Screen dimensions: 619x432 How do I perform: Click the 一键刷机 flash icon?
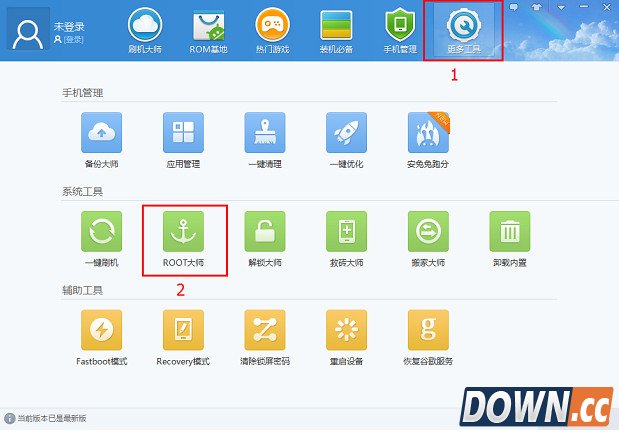coord(103,233)
